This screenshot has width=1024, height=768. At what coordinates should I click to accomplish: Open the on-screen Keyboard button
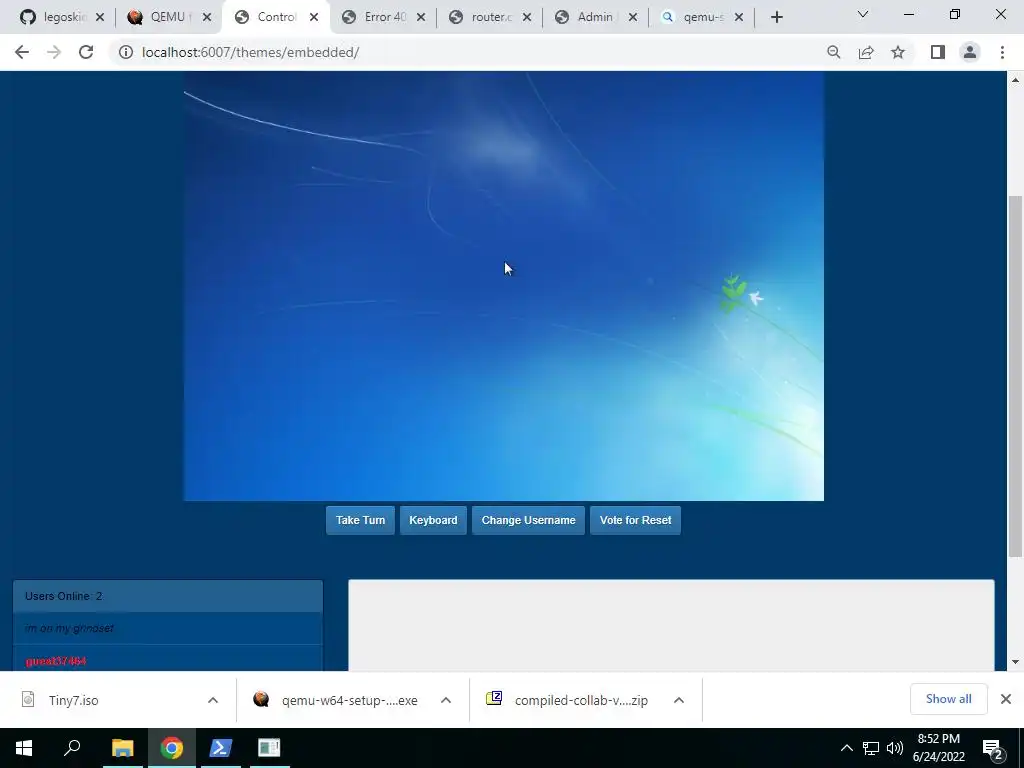click(433, 520)
